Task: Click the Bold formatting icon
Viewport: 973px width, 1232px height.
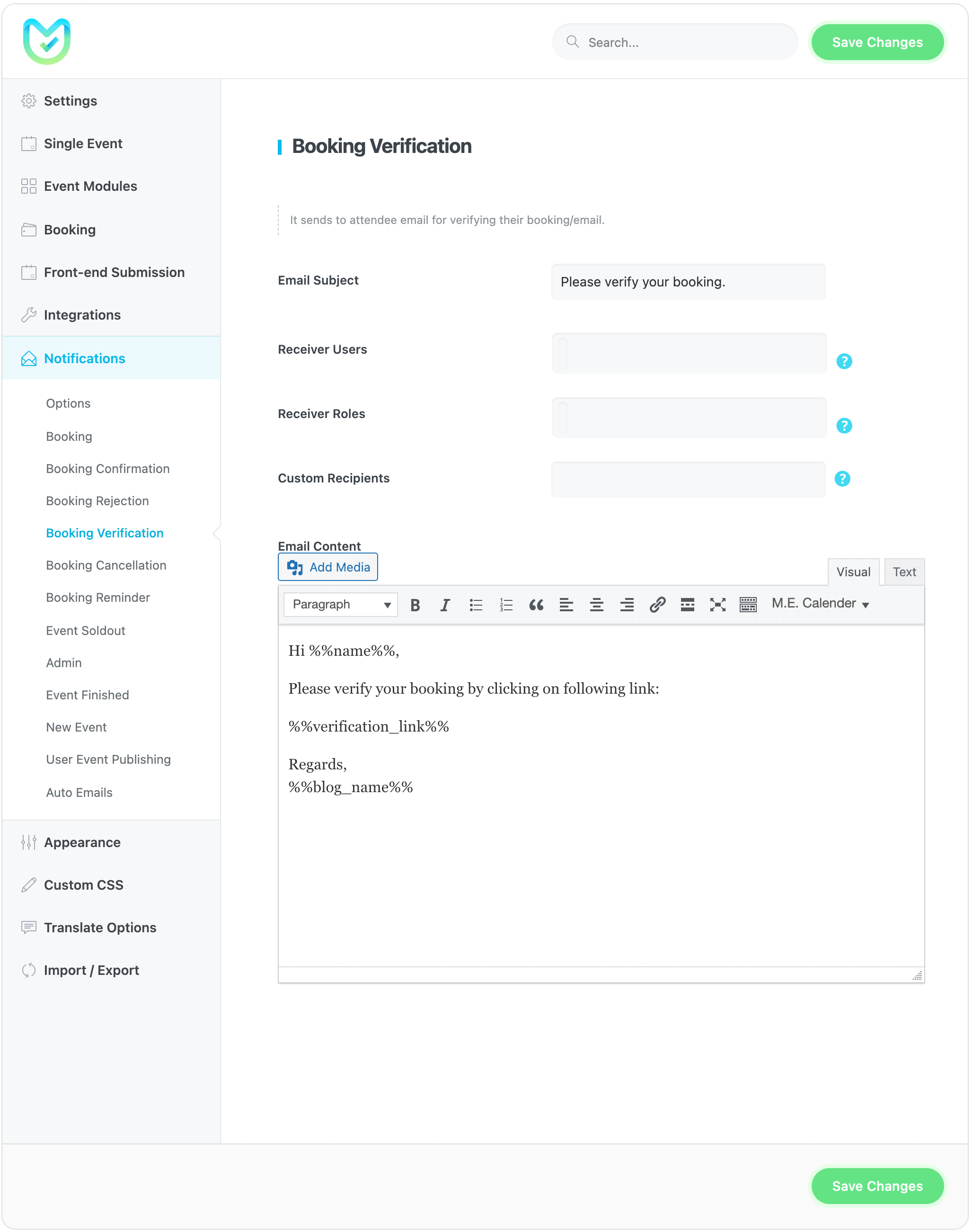Action: point(416,605)
